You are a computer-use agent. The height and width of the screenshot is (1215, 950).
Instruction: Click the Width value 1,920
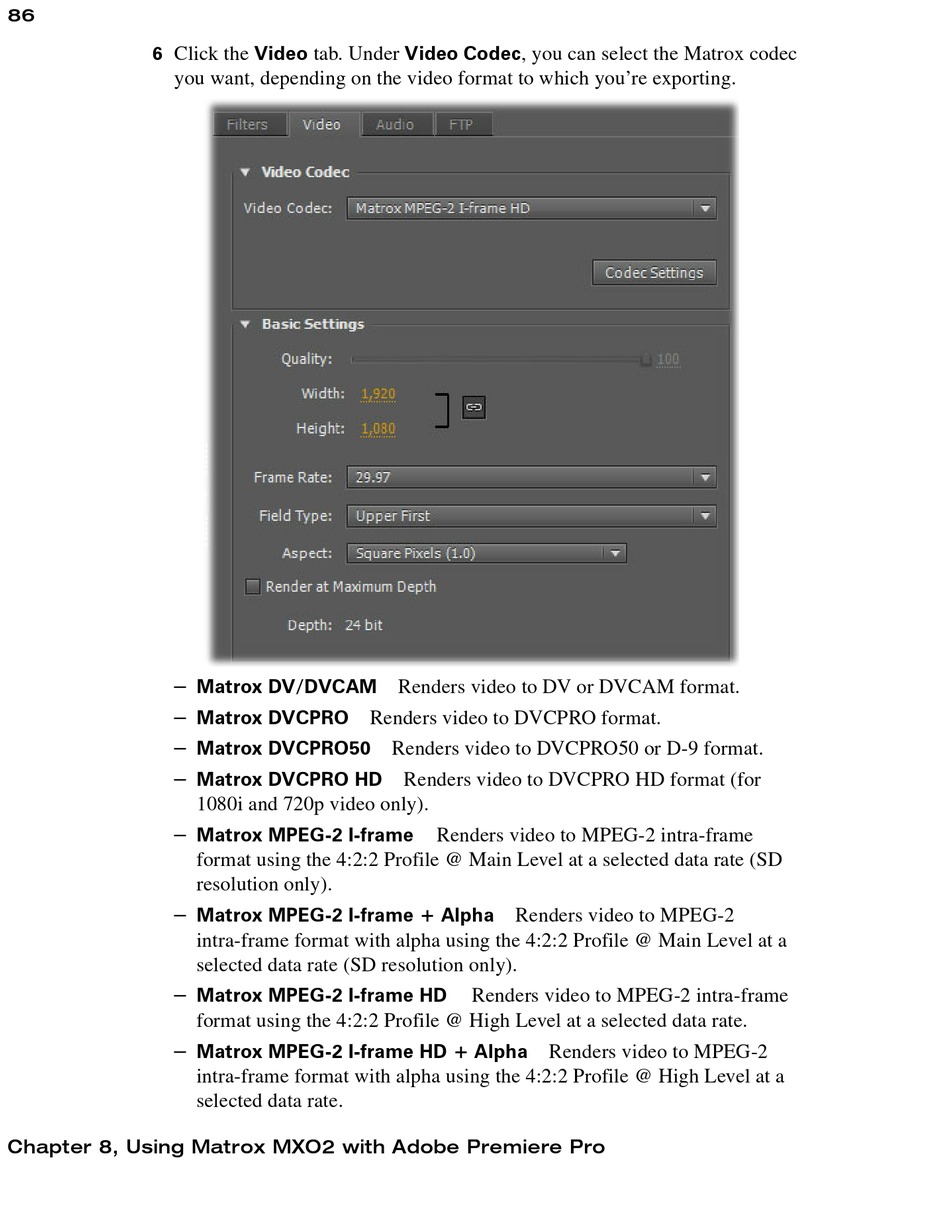tap(378, 394)
